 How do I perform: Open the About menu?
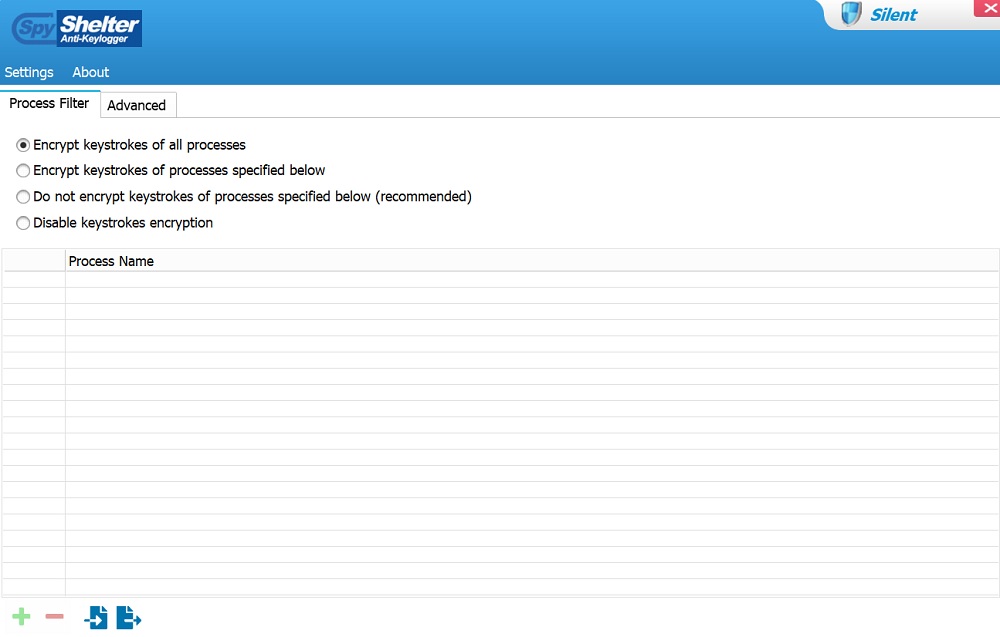[x=90, y=72]
